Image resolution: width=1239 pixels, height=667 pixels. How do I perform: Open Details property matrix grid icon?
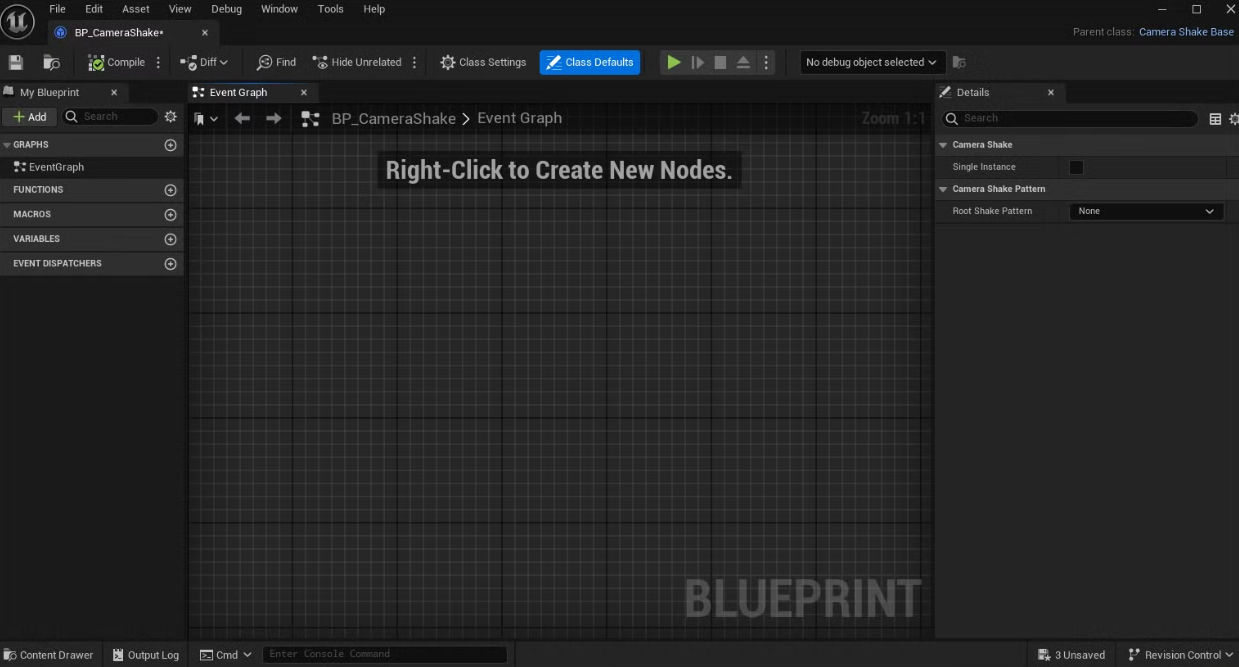click(1215, 119)
